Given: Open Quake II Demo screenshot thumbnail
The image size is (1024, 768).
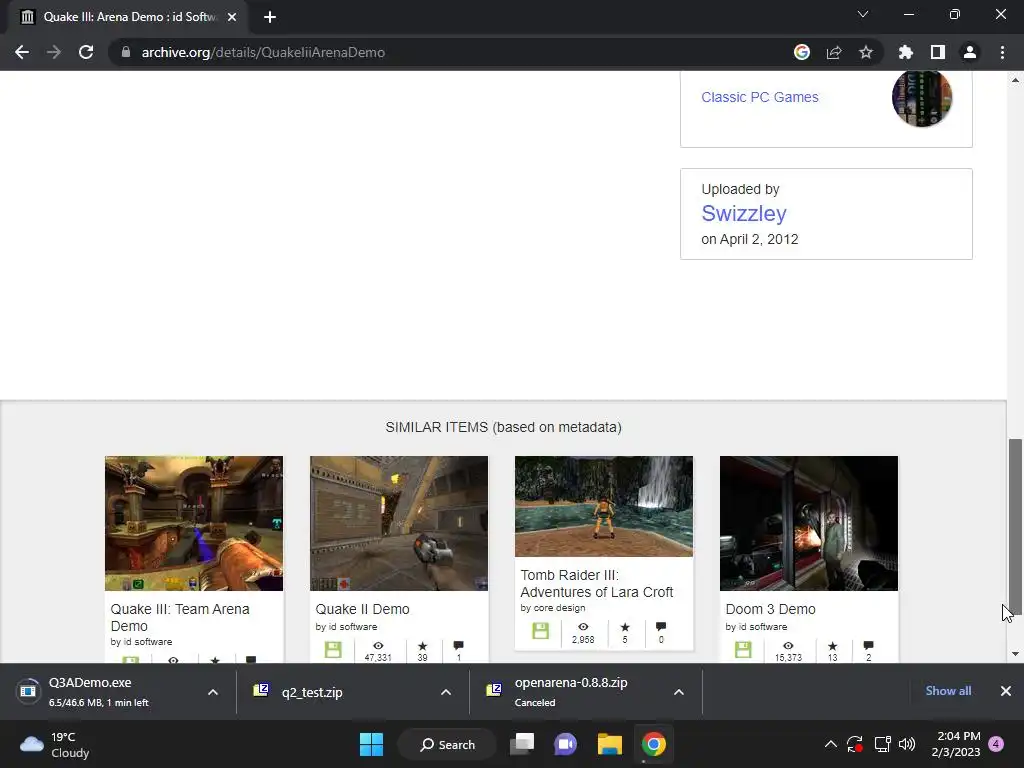Looking at the screenshot, I should 399,523.
